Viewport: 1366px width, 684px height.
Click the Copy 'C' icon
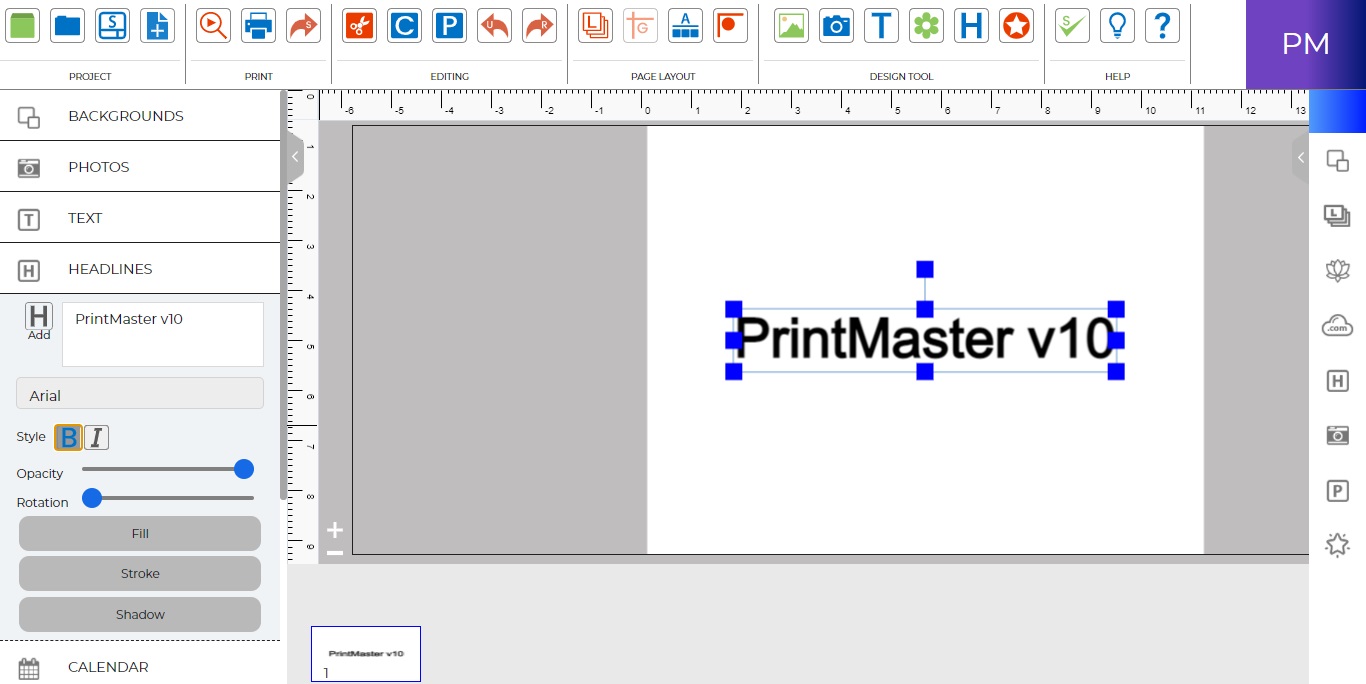[x=404, y=25]
